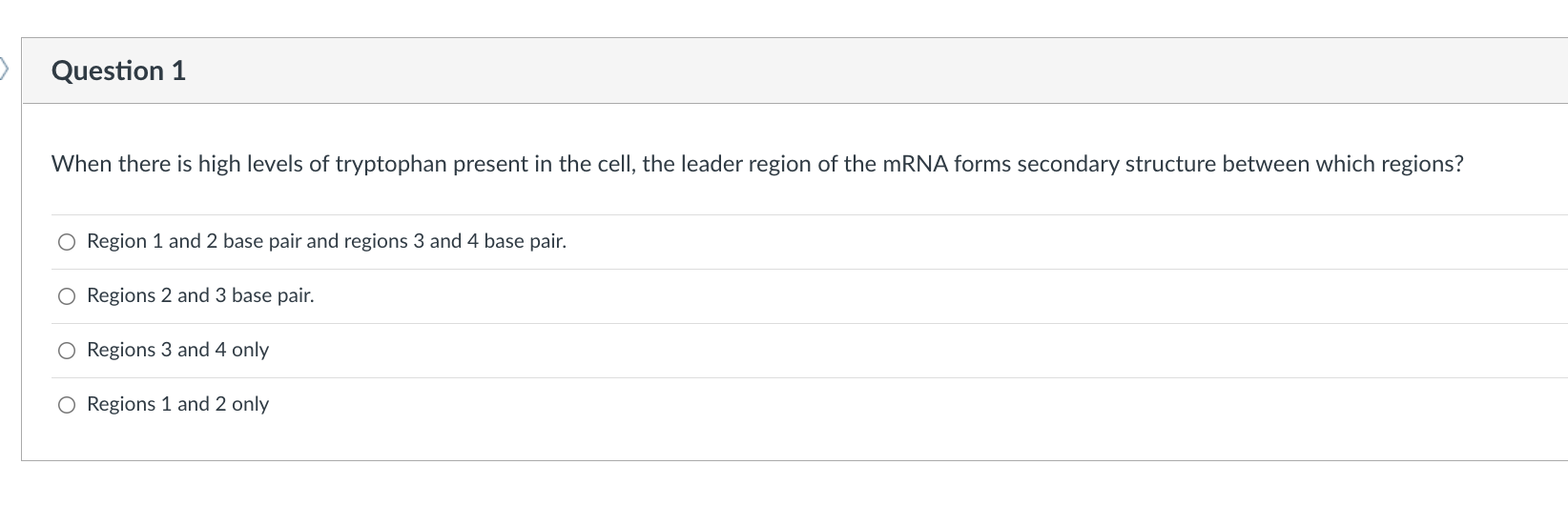Pick the "Regions 1 and 2 only" radio button
The height and width of the screenshot is (505, 1568).
click(x=67, y=405)
